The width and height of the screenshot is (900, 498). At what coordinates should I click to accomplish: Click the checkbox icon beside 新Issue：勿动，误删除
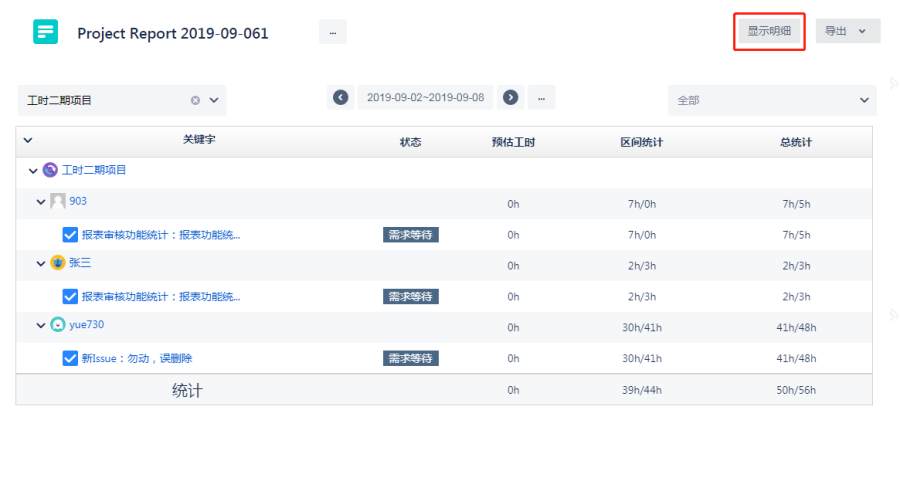point(70,358)
